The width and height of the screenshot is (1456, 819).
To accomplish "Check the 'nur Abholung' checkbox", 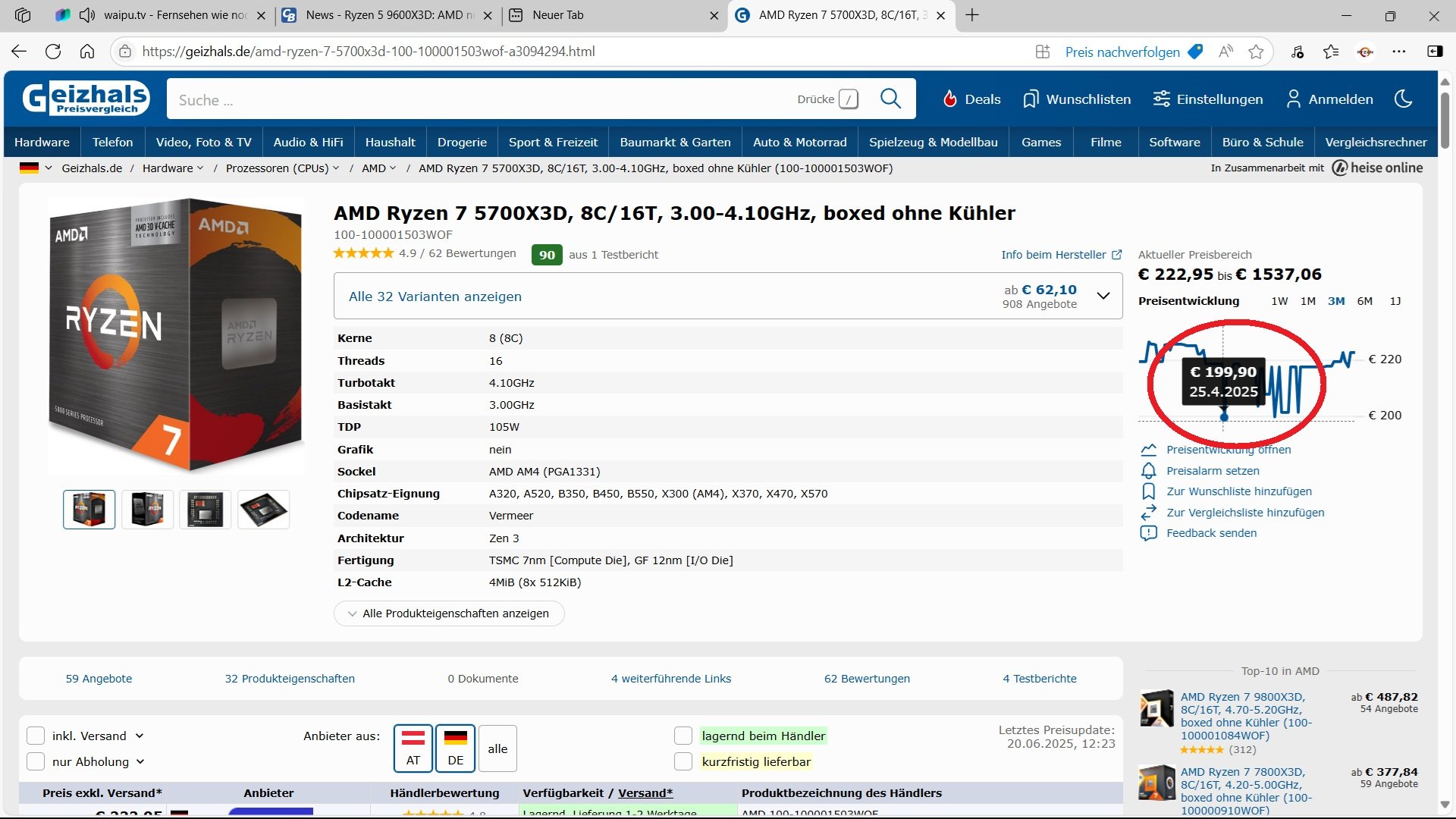I will [36, 761].
